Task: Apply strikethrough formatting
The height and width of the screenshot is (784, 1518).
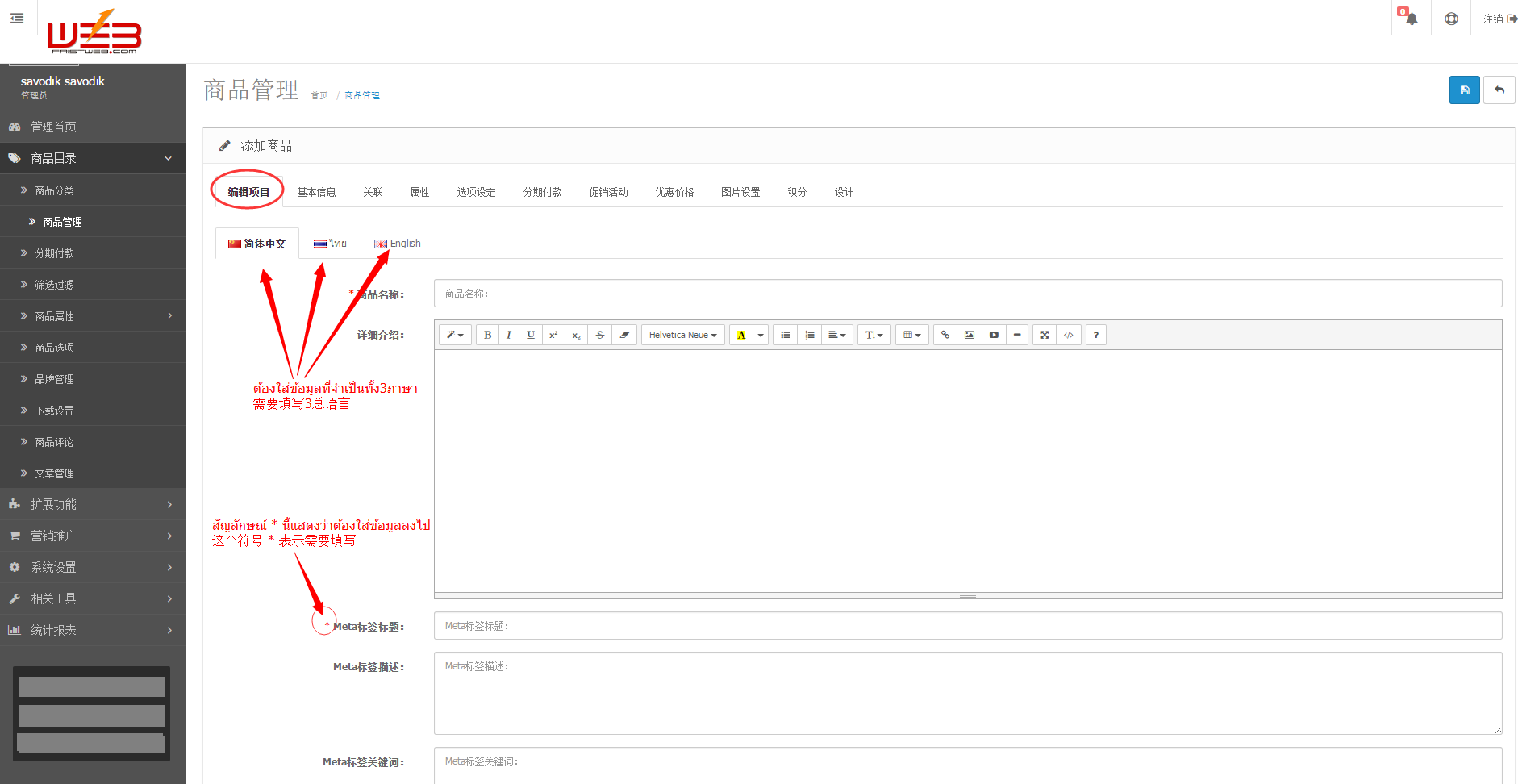Action: [x=599, y=335]
